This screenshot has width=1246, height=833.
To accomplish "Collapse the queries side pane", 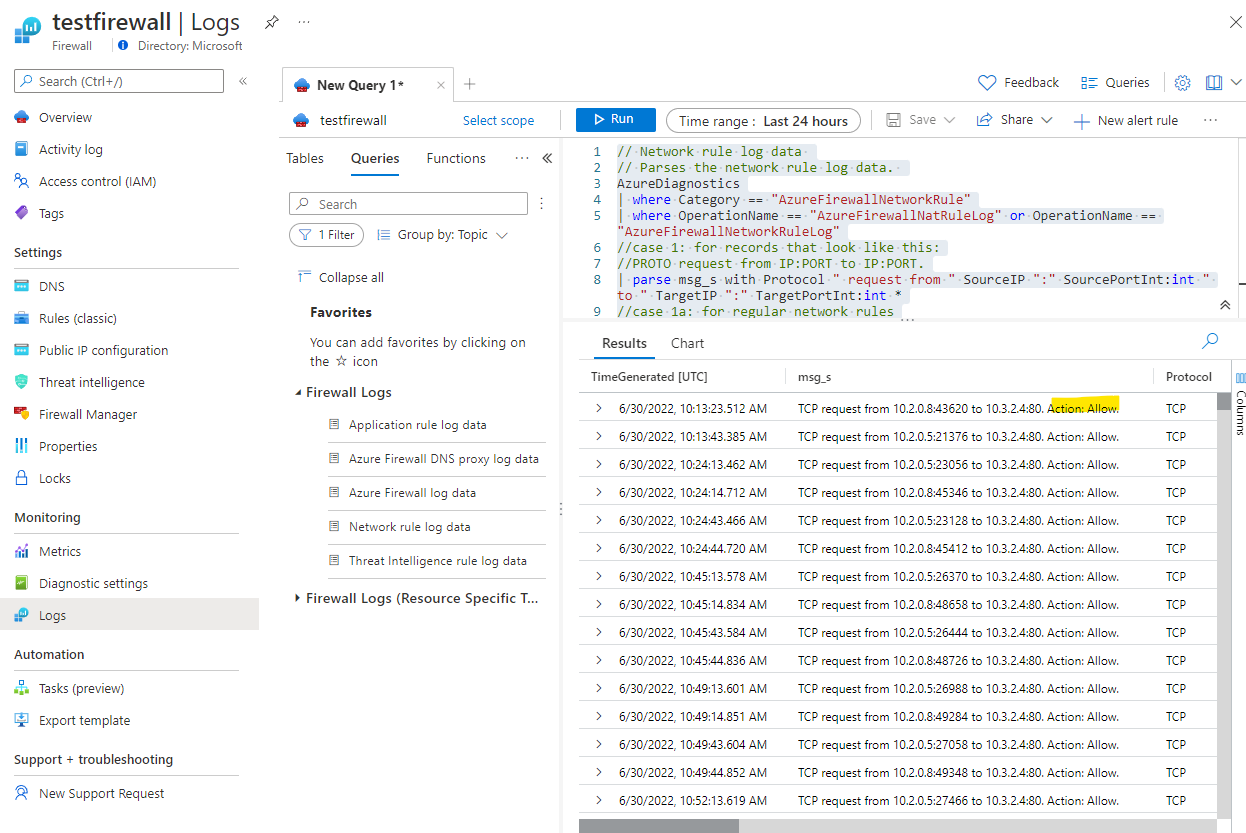I will click(547, 158).
